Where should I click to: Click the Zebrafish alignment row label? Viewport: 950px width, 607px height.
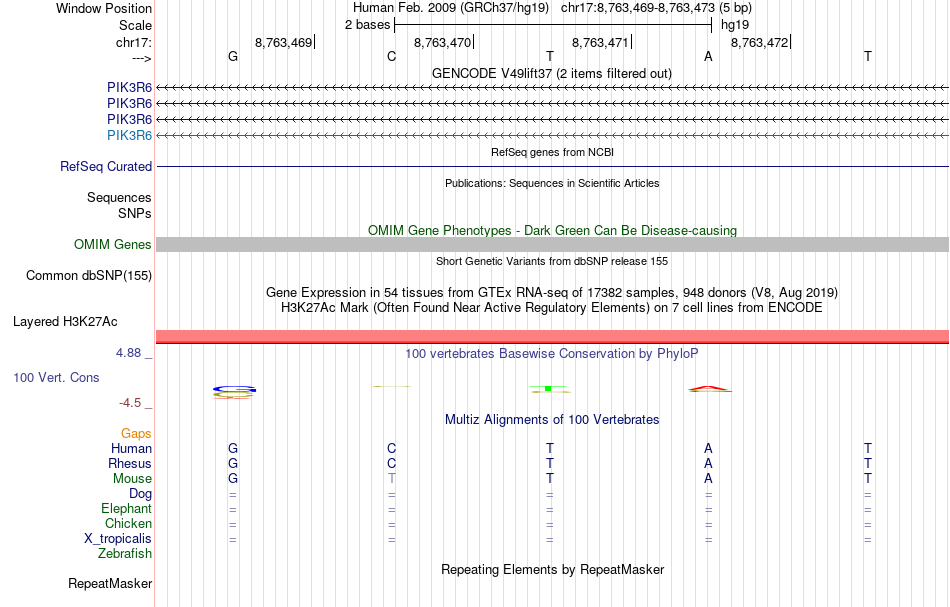point(125,554)
